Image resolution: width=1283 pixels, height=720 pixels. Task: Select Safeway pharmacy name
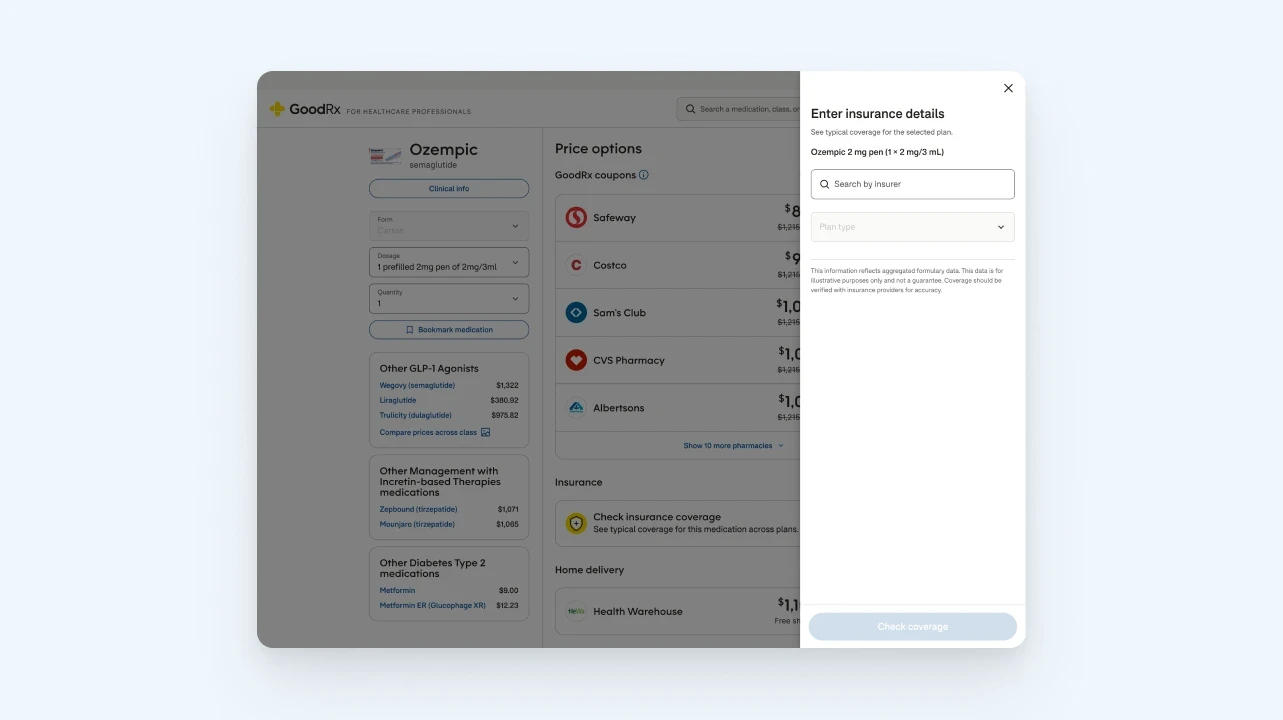coord(614,218)
